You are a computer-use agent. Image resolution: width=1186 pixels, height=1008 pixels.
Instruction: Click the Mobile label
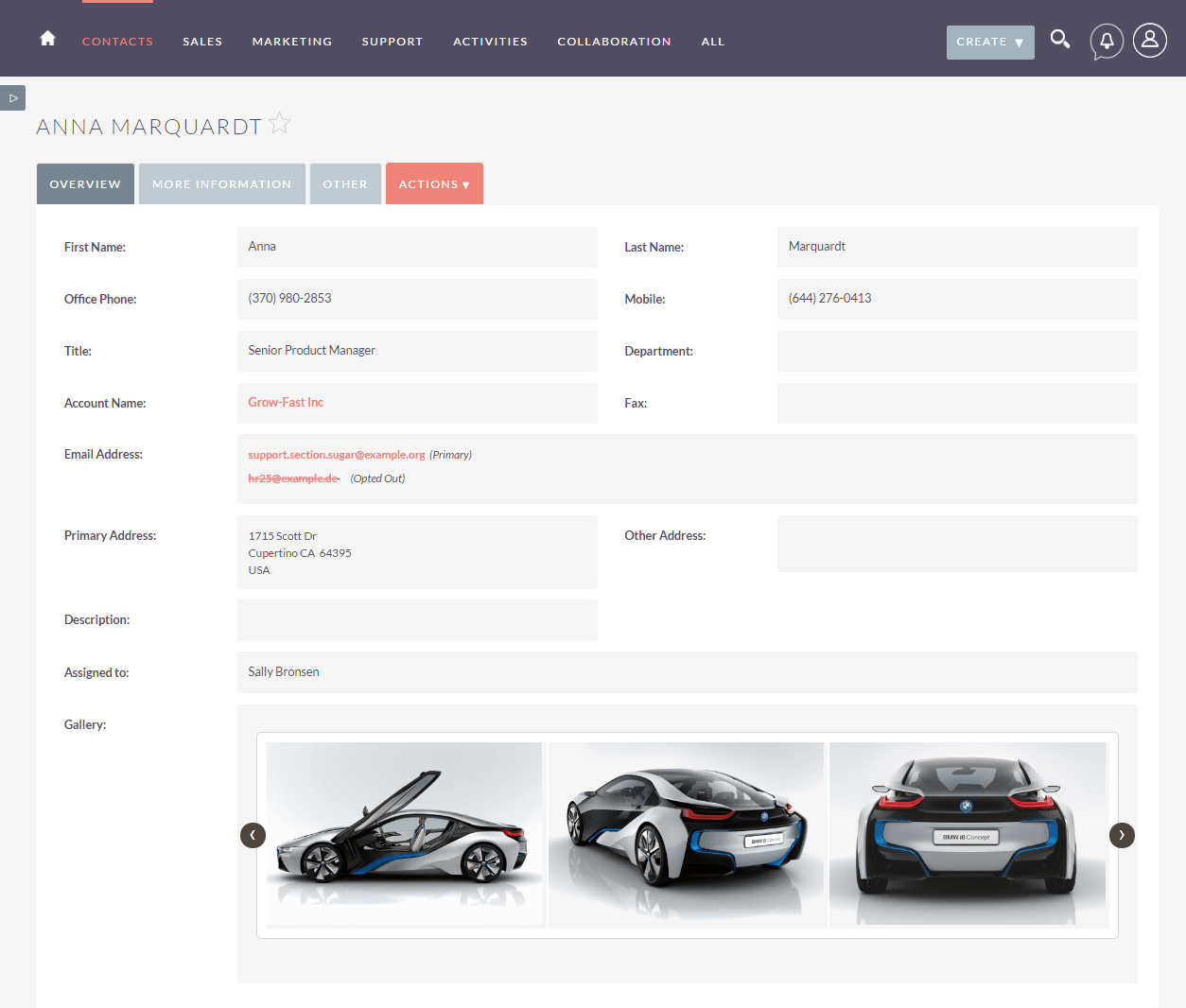point(644,300)
